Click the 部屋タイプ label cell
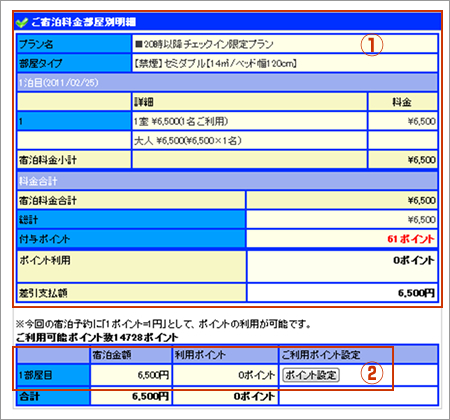450x420 pixels. click(74, 63)
